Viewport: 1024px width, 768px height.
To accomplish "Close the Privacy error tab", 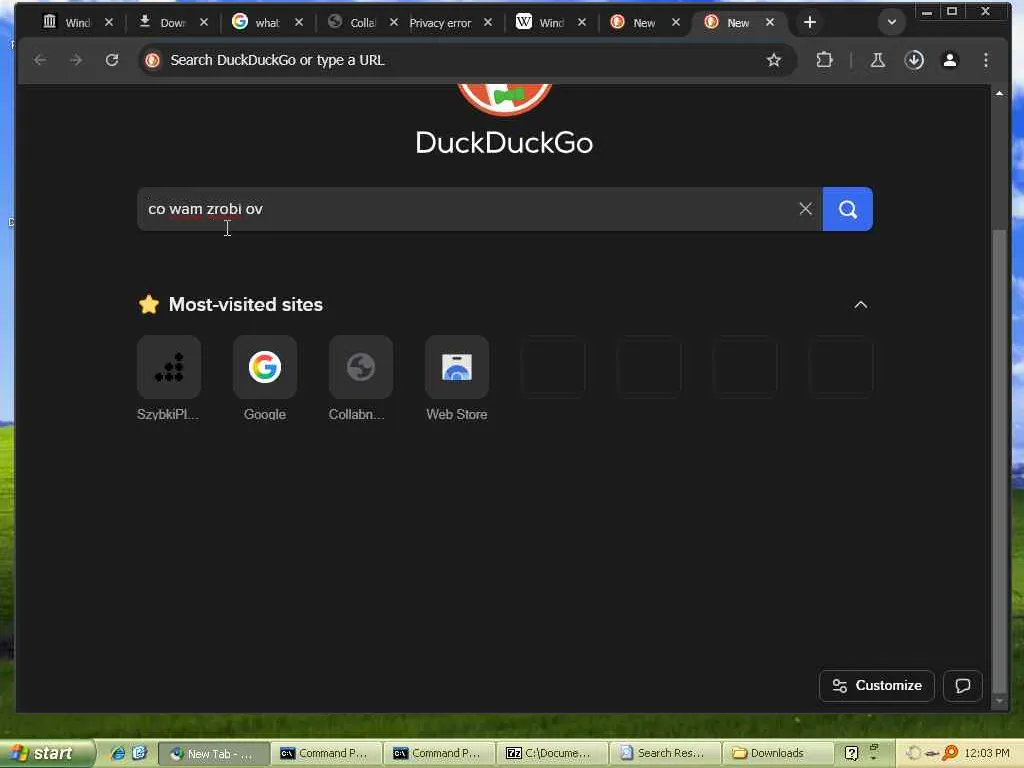I will tap(488, 22).
